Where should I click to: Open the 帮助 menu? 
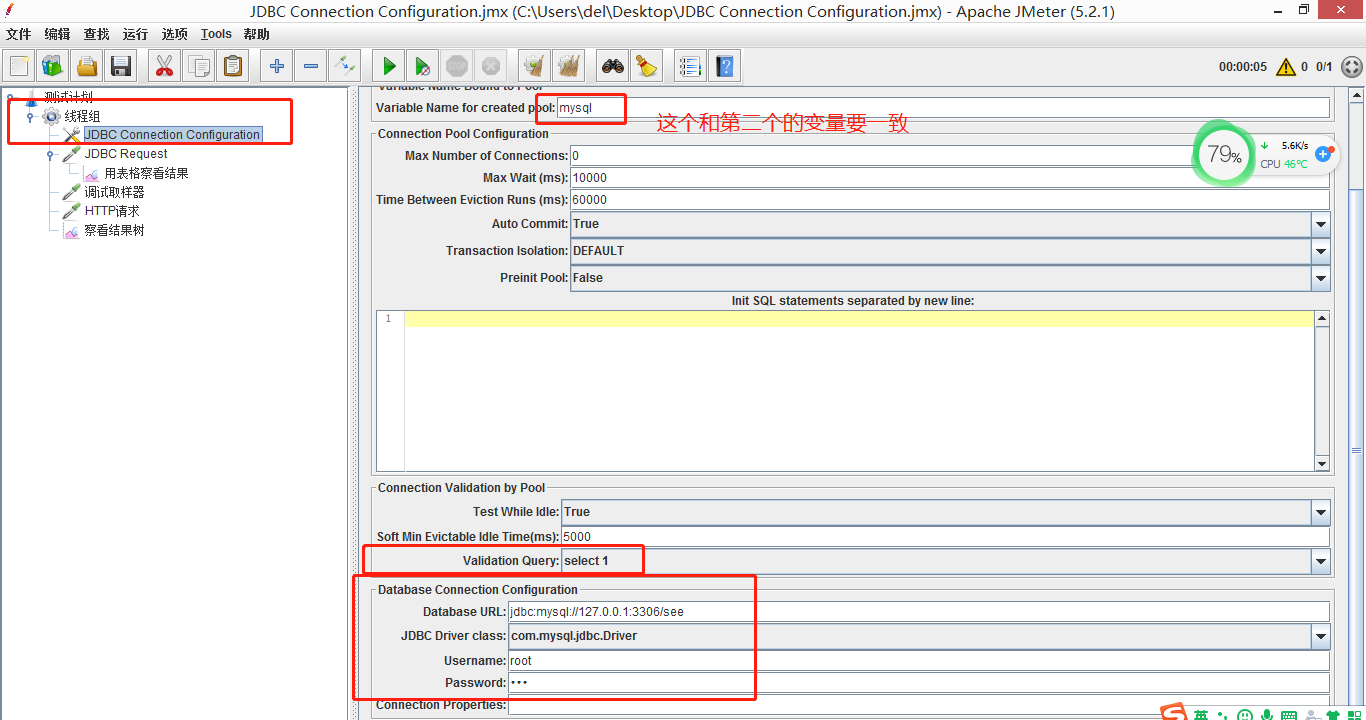256,34
